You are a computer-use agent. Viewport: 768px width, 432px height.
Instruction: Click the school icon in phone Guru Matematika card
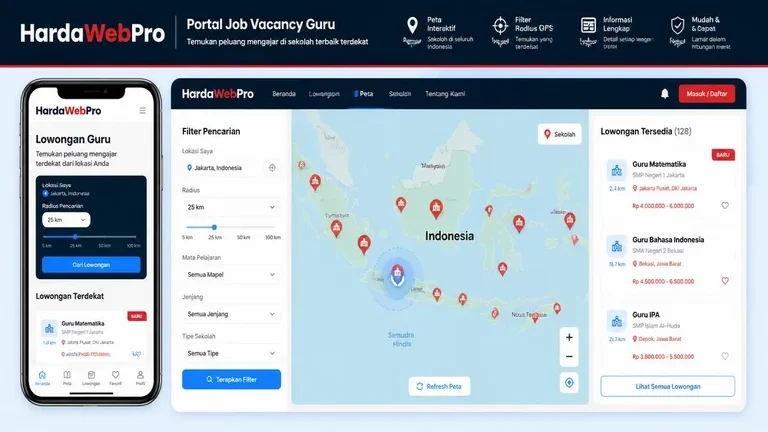49,329
